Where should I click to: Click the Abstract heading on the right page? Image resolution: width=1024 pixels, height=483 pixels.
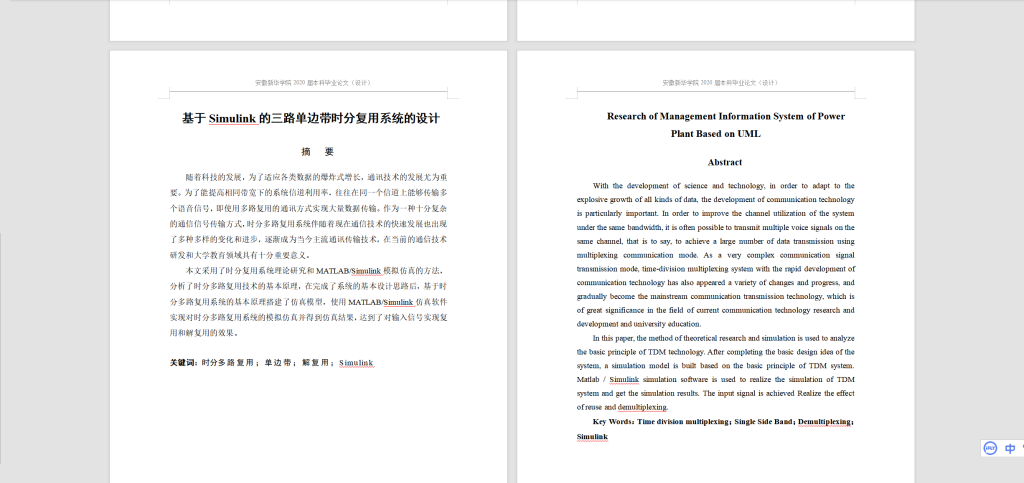pos(724,163)
